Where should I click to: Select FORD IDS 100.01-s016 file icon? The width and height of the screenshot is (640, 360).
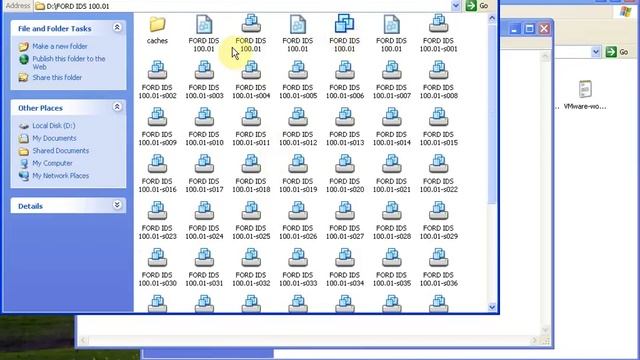(157, 164)
